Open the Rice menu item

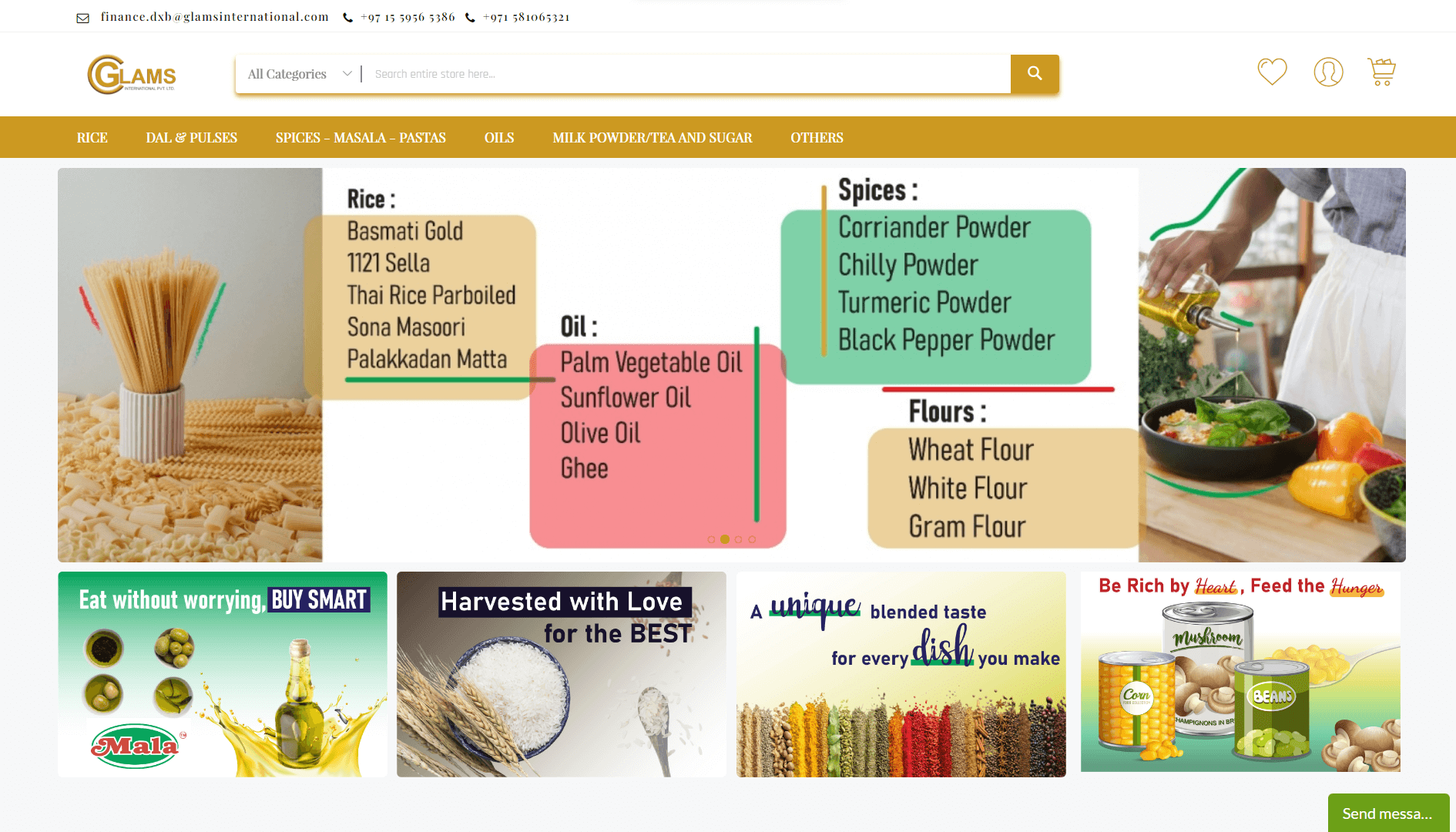[92, 138]
